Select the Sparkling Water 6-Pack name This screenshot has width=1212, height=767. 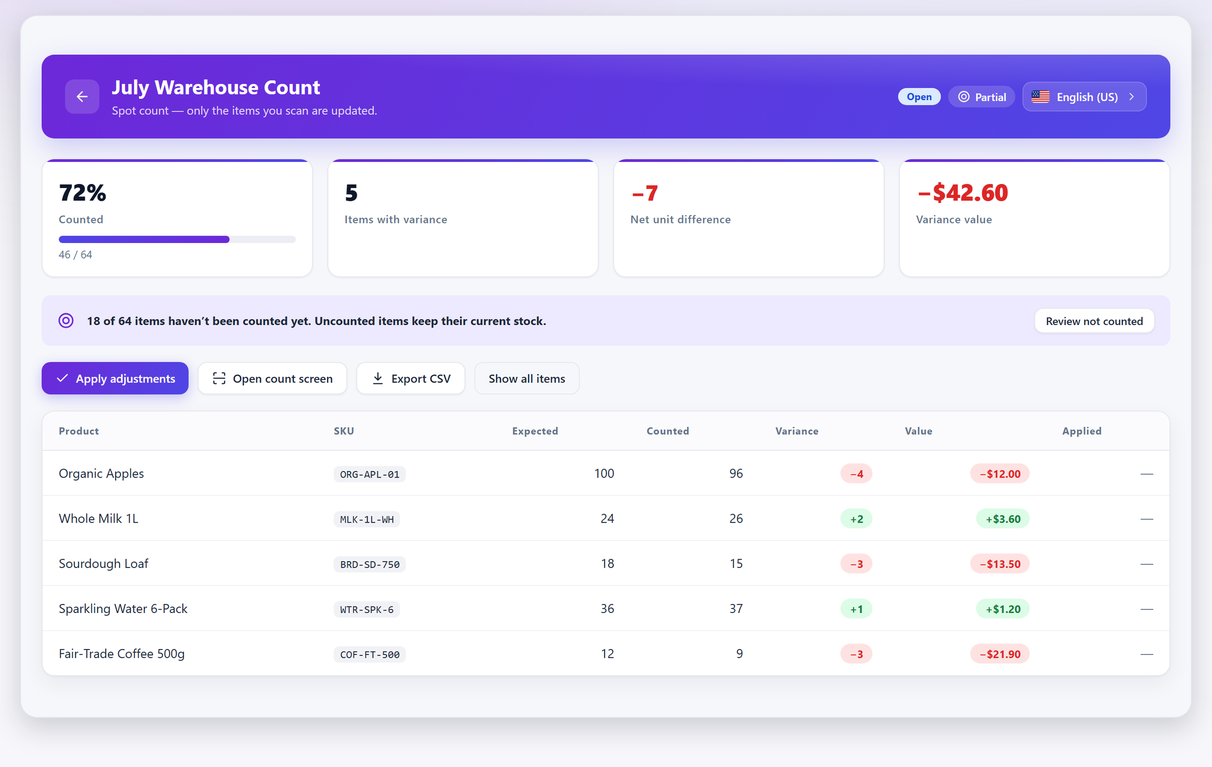[123, 609]
